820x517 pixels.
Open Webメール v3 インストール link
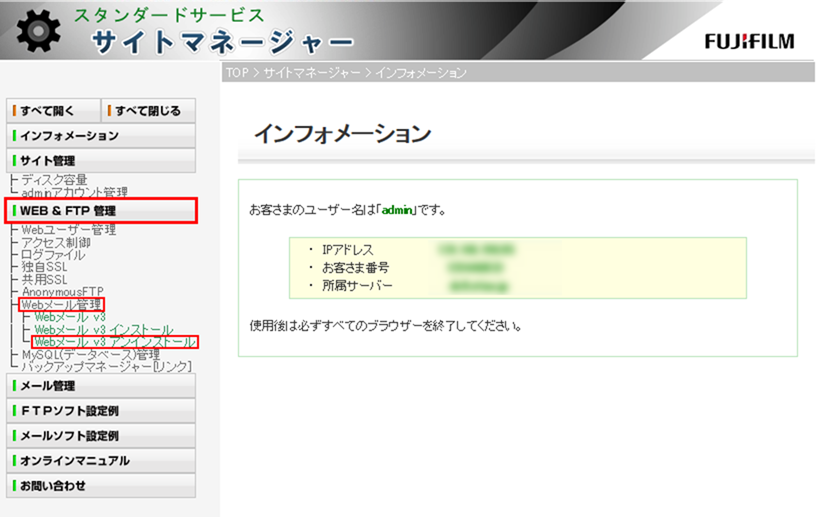(x=104, y=330)
